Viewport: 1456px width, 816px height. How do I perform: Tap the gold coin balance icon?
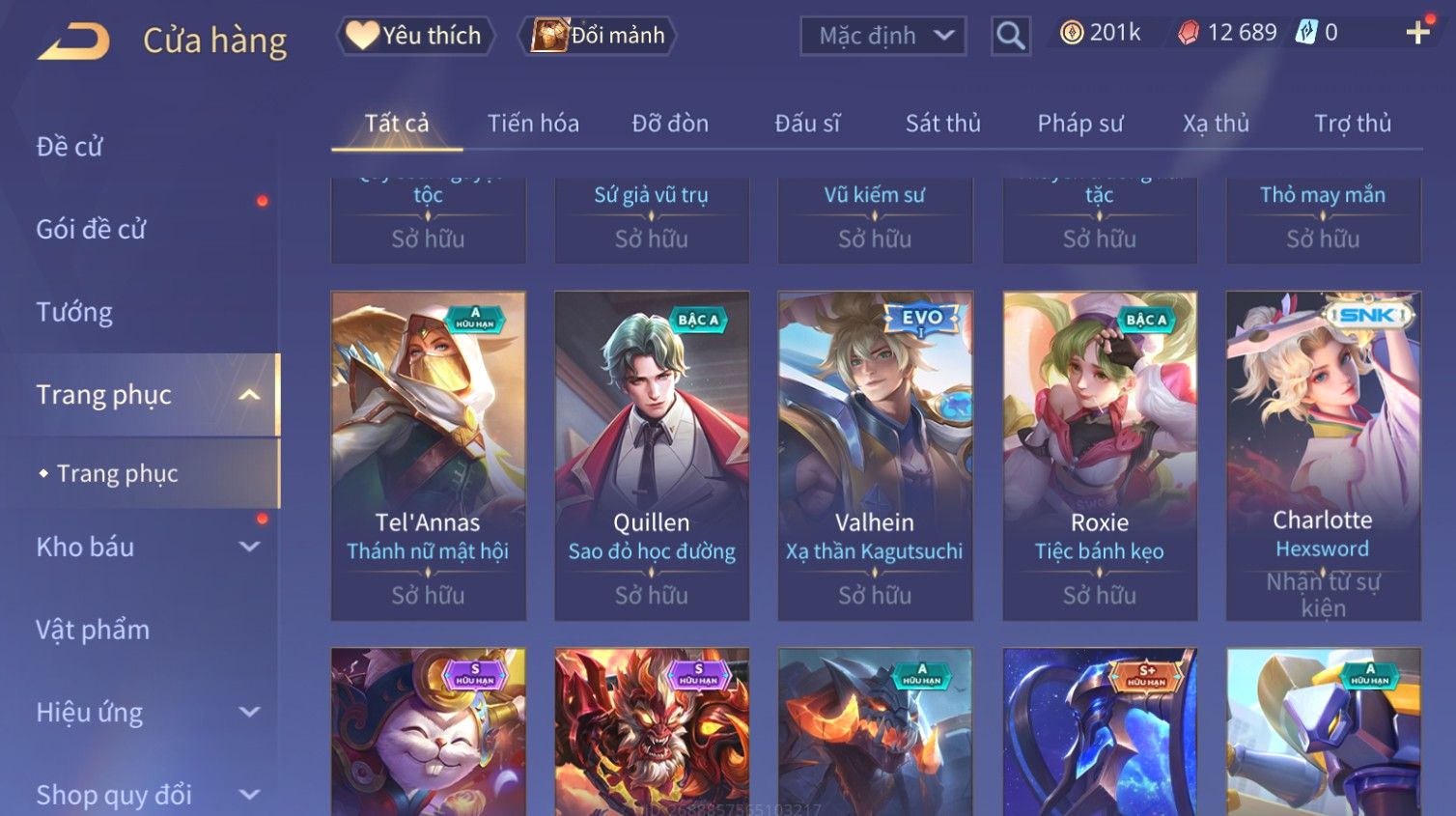1071,33
